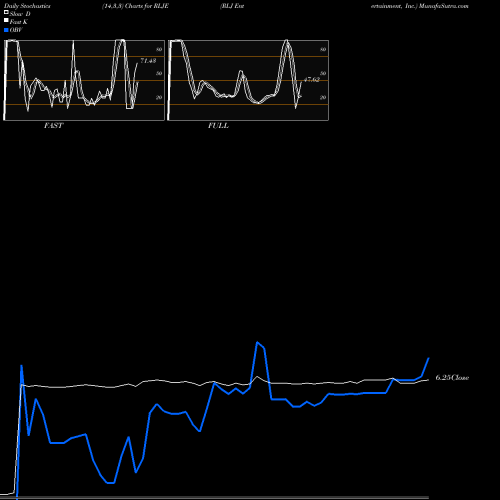The image size is (500, 500).
Task: Click the 71.43 value in FAST chart
Action: coord(148,61)
